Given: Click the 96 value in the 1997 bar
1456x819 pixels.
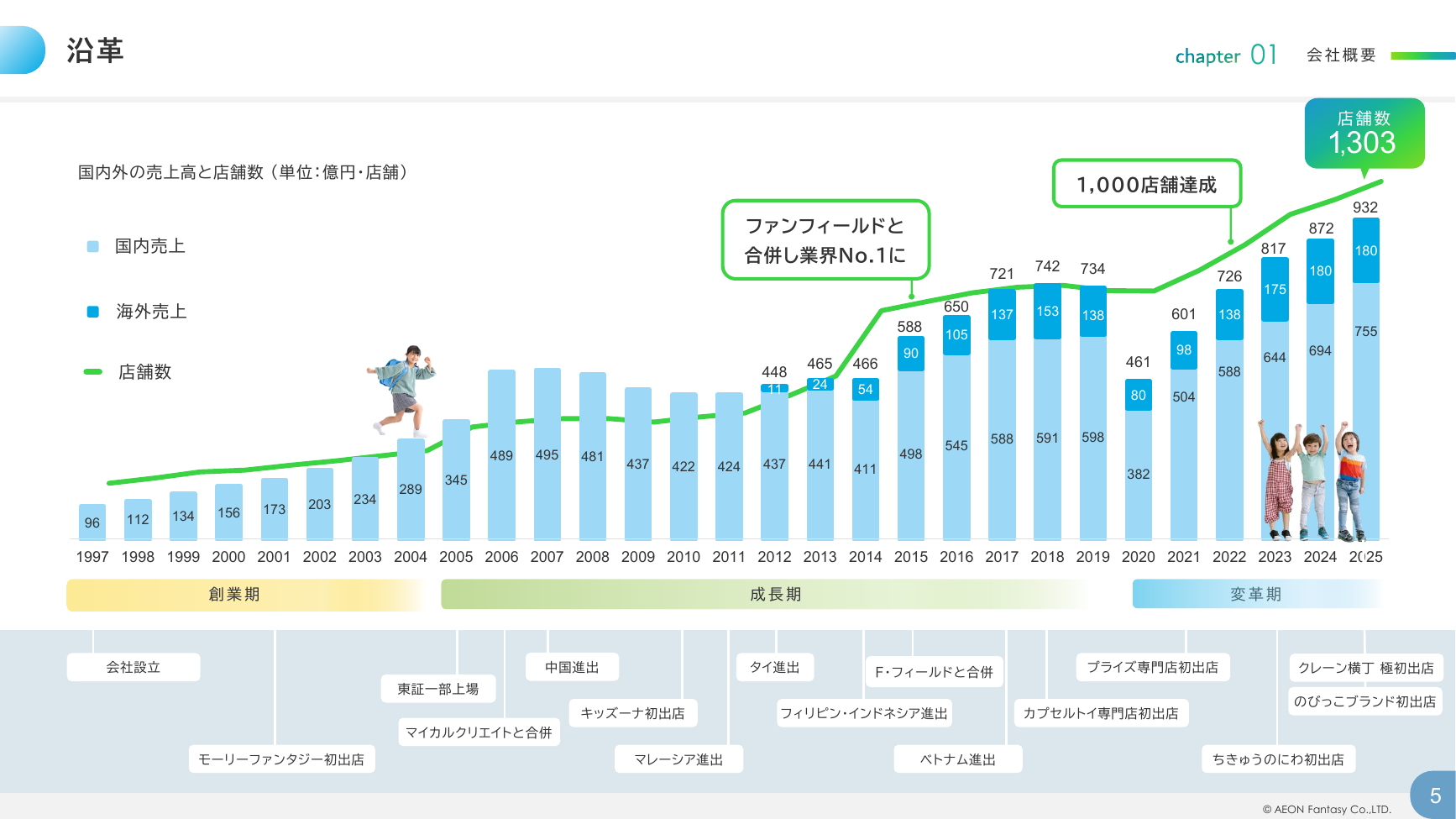Looking at the screenshot, I should 92,522.
